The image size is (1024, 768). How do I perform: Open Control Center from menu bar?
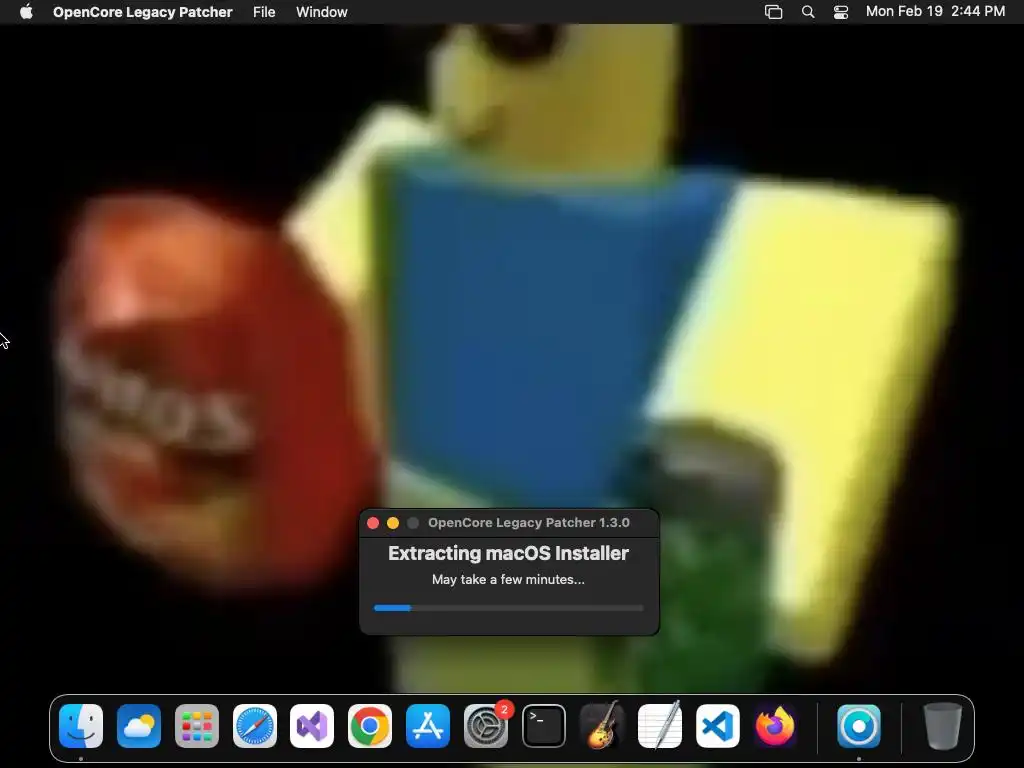[840, 12]
